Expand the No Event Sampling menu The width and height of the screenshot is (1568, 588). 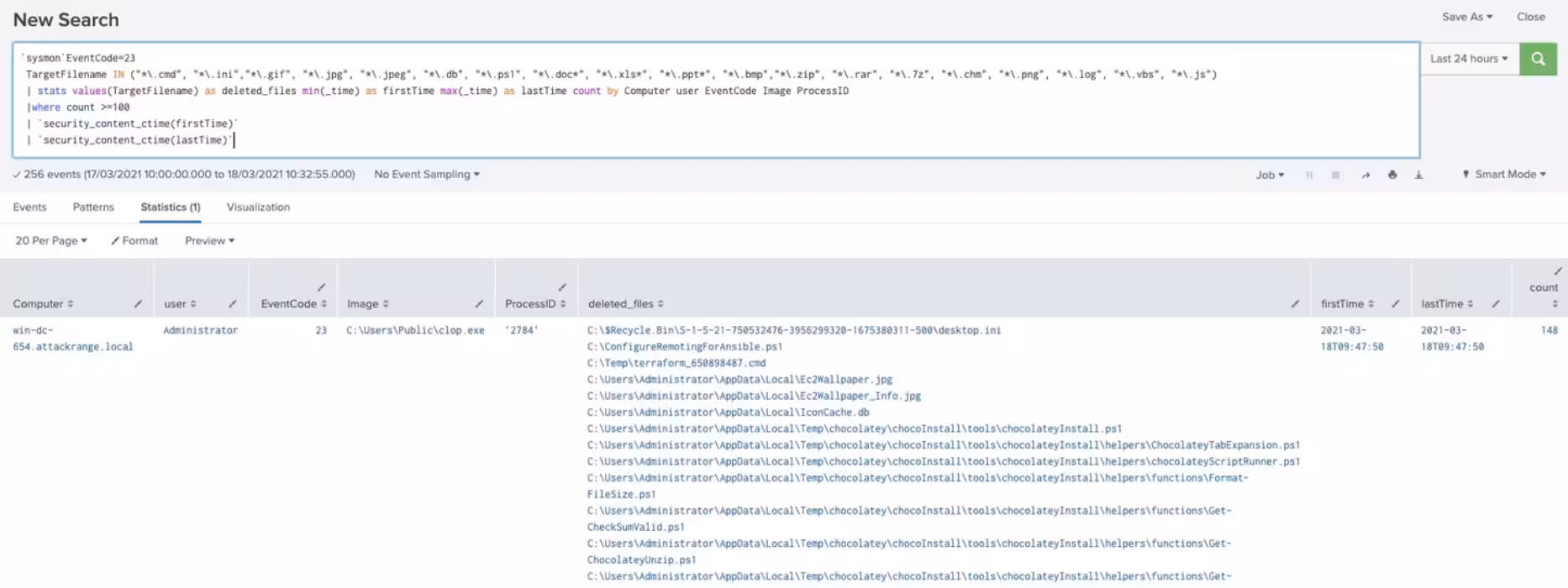[427, 175]
